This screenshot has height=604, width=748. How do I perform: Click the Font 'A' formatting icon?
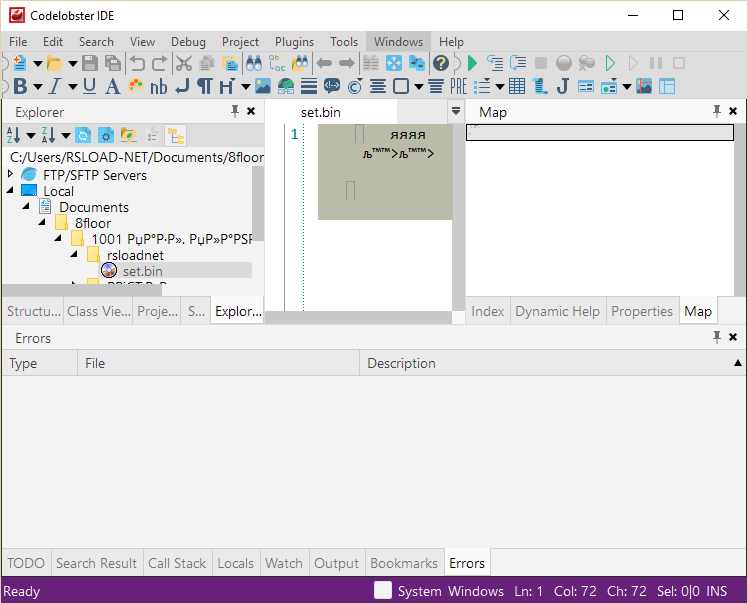113,86
